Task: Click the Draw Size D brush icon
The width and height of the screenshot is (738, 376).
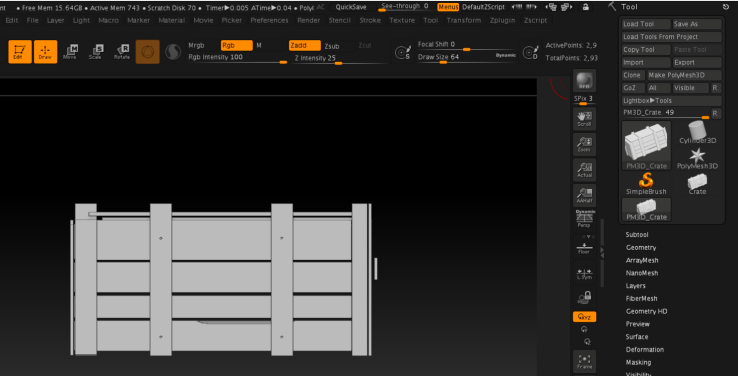Action: point(530,52)
